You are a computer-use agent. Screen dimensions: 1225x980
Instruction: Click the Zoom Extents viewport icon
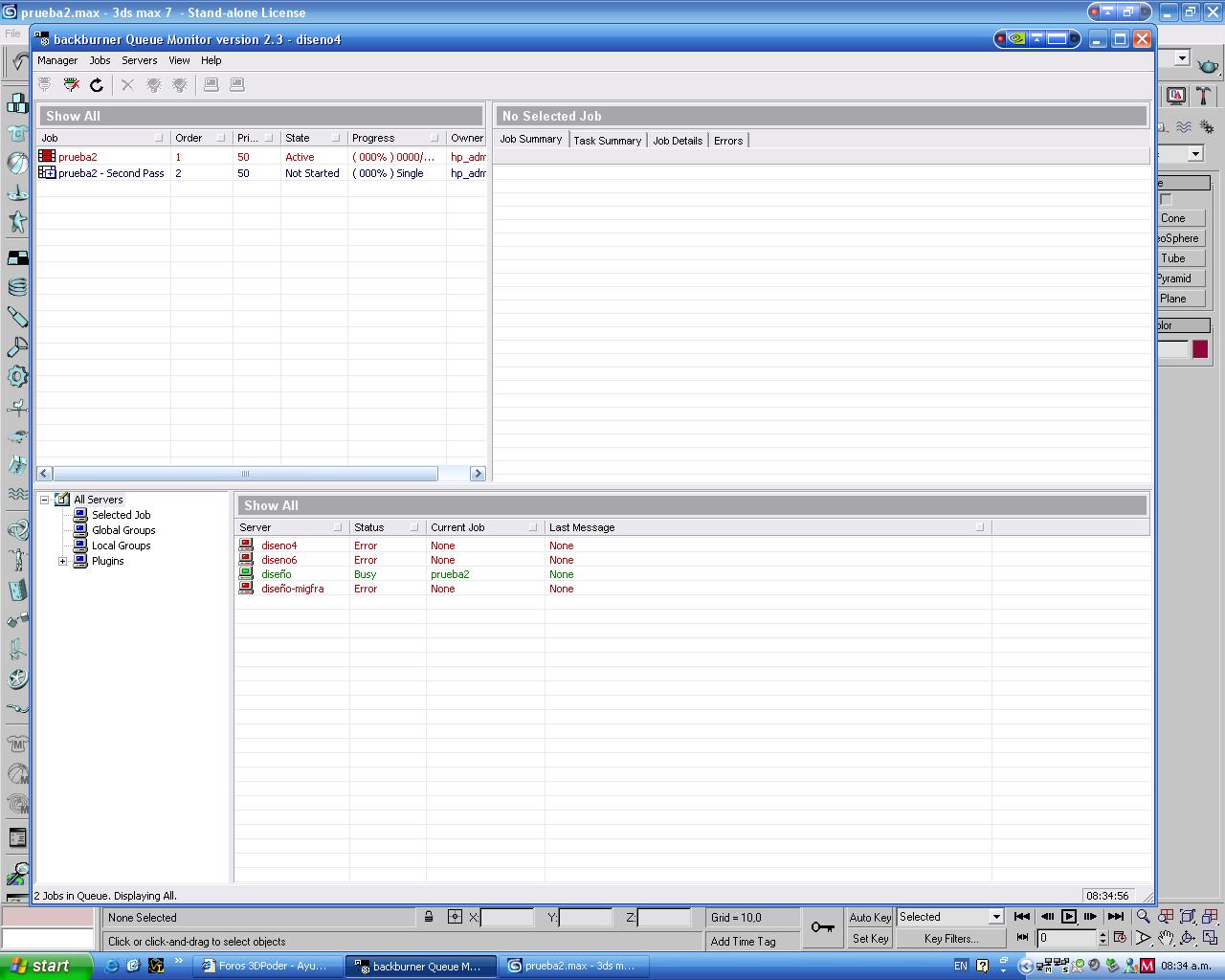[1188, 916]
